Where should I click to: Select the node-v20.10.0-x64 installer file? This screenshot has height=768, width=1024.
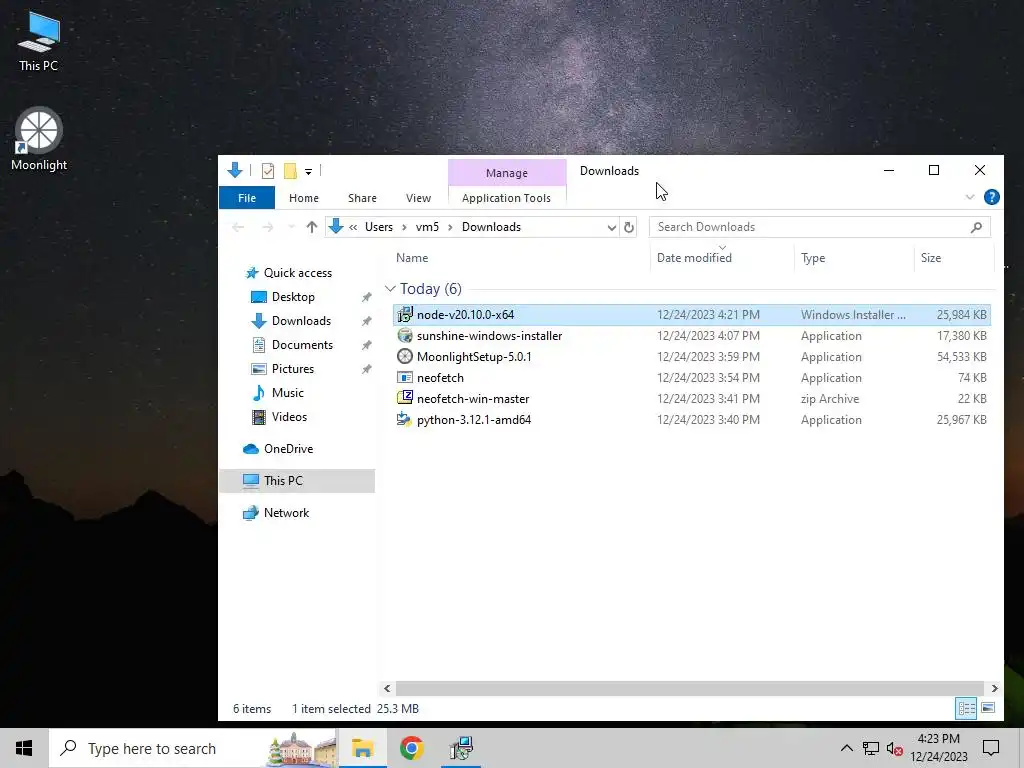[x=692, y=315]
